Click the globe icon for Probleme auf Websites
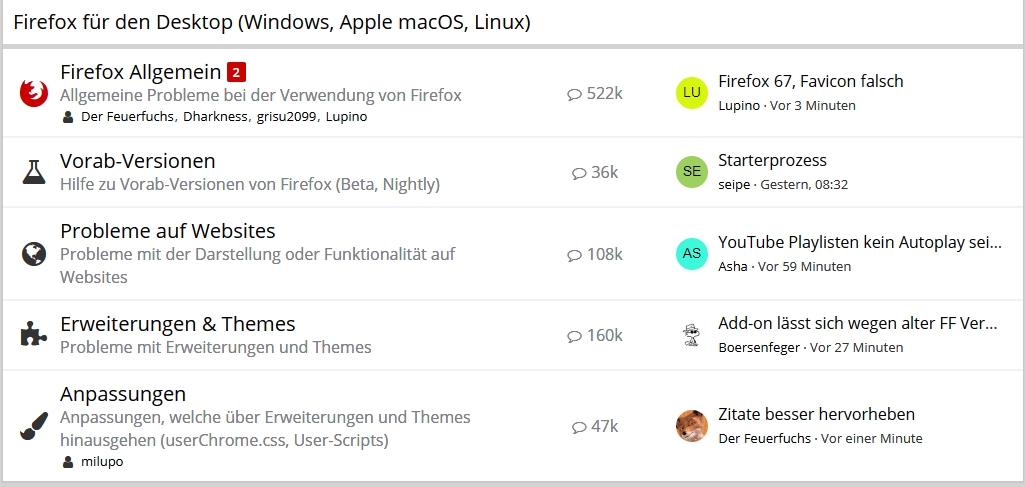This screenshot has height=487, width=1025. click(34, 254)
